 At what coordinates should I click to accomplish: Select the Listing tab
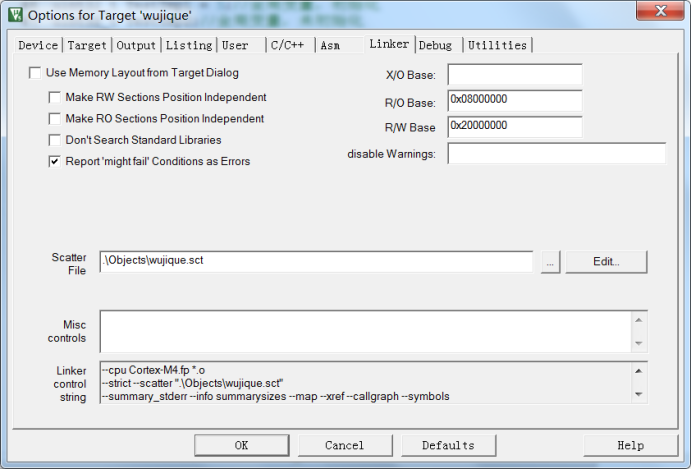click(x=189, y=45)
